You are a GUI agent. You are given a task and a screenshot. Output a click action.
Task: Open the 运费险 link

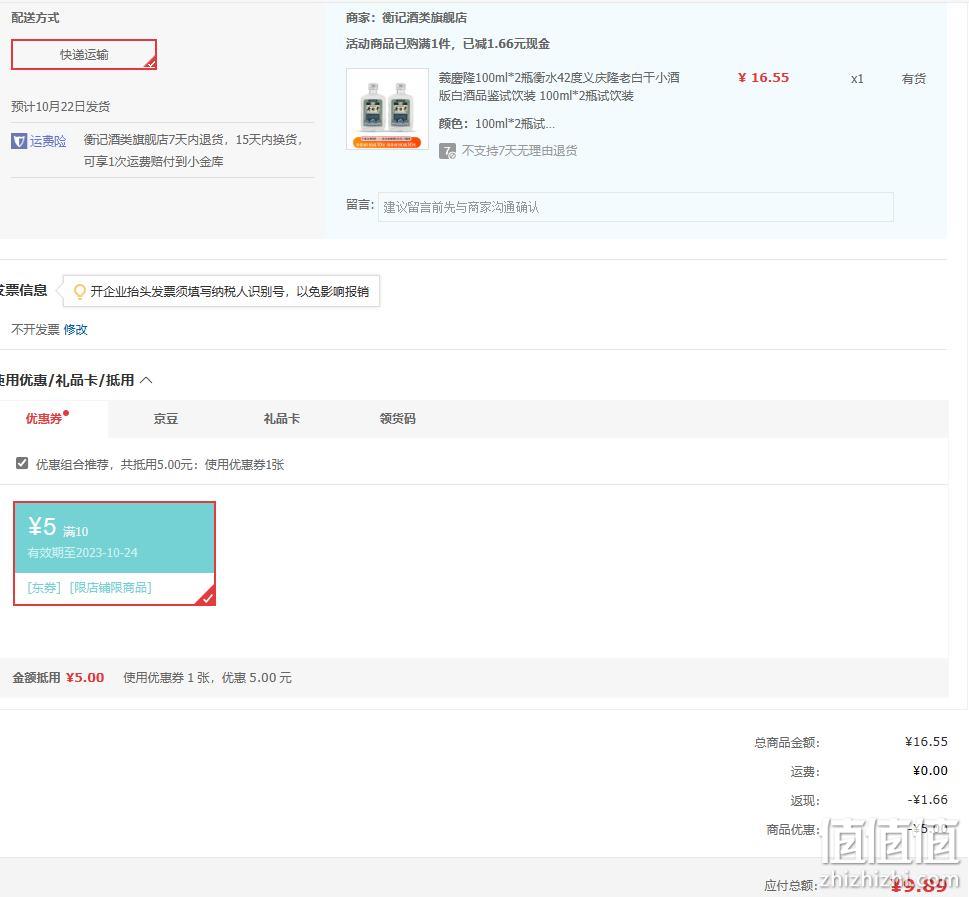click(x=48, y=141)
